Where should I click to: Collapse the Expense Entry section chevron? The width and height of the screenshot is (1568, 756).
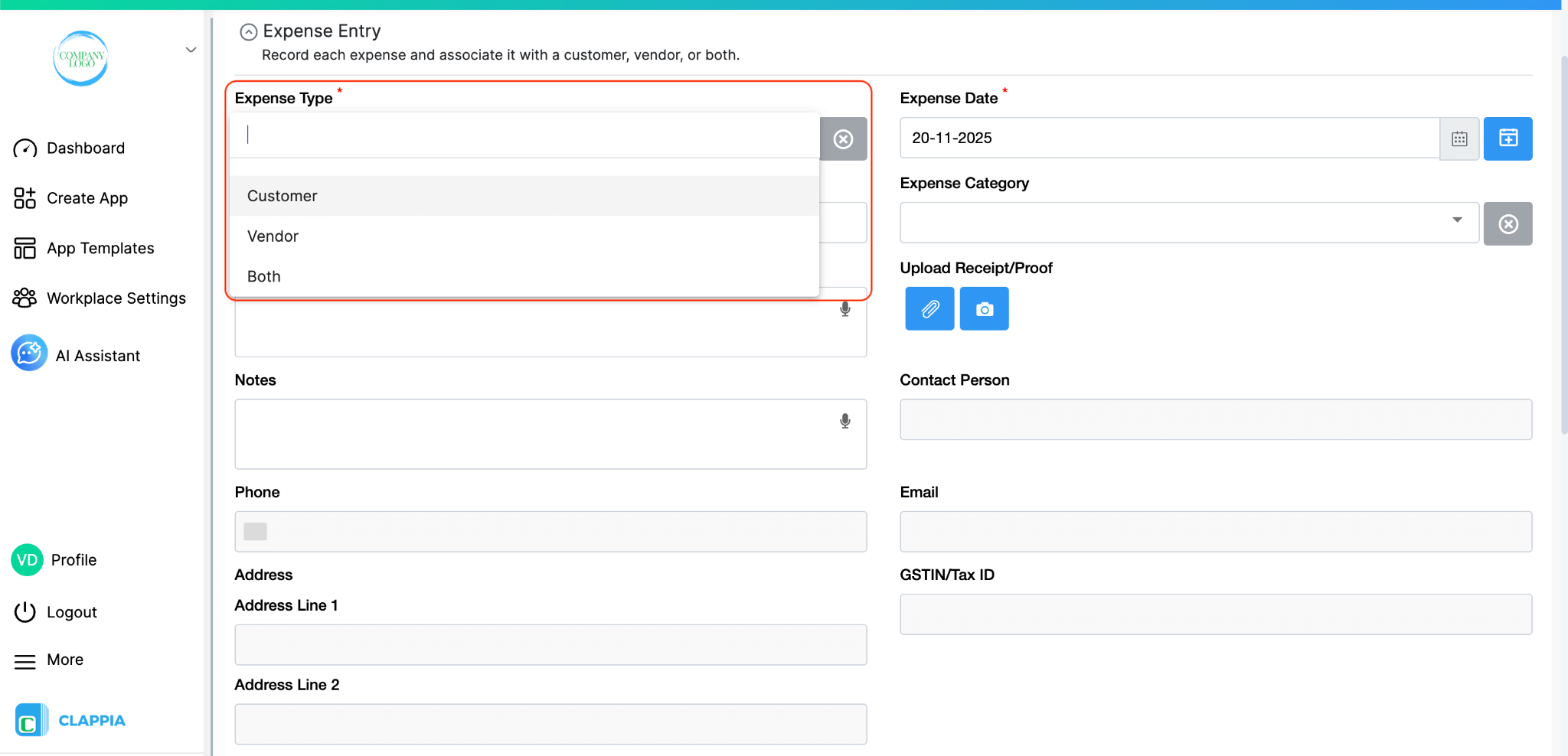click(x=248, y=31)
